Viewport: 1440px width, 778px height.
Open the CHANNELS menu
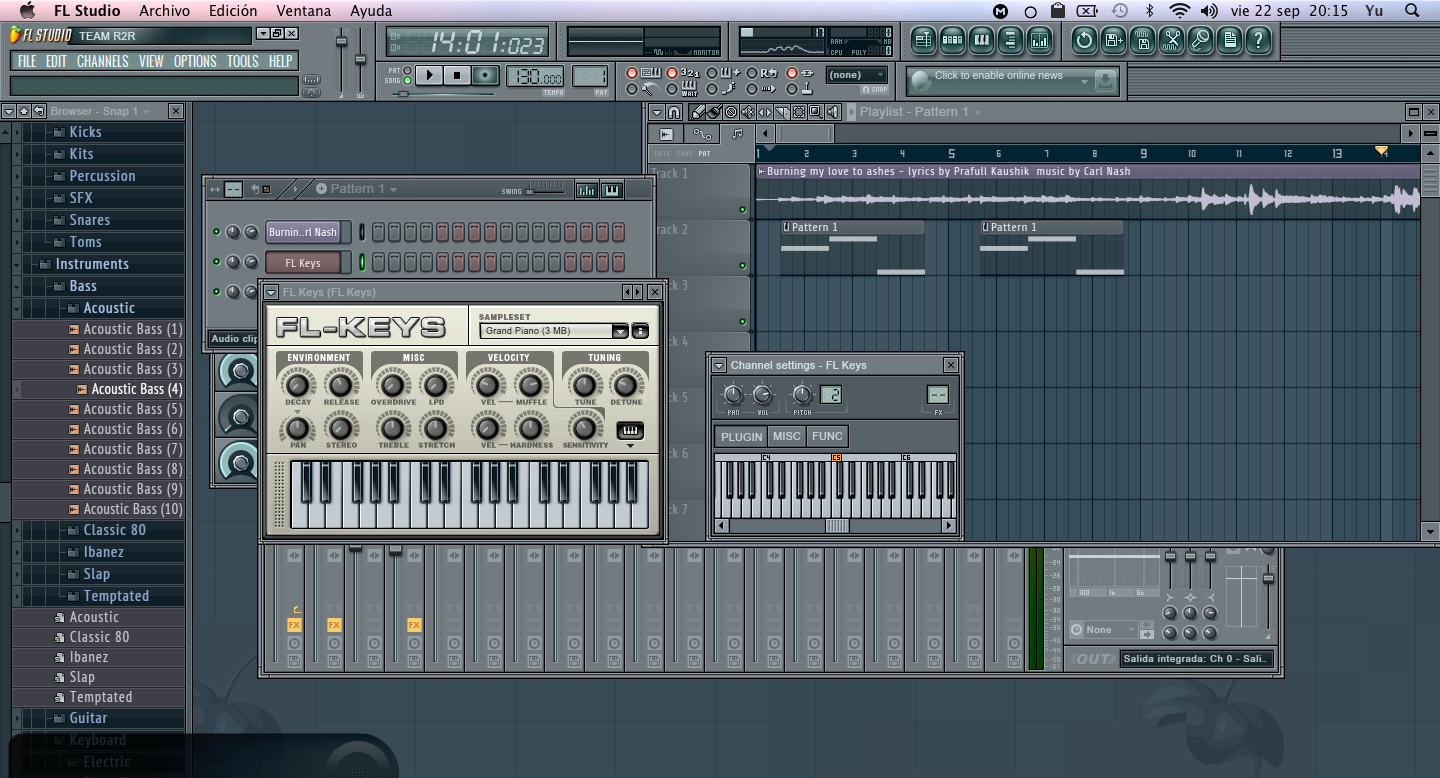(103, 61)
